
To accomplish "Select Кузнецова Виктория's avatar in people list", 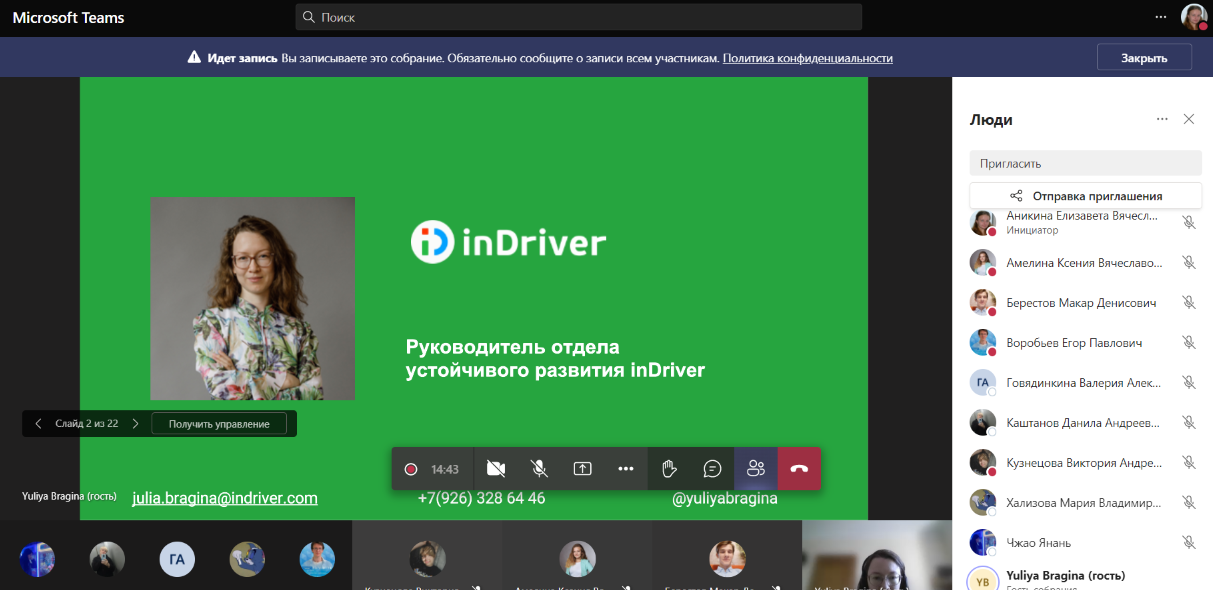I will [983, 462].
